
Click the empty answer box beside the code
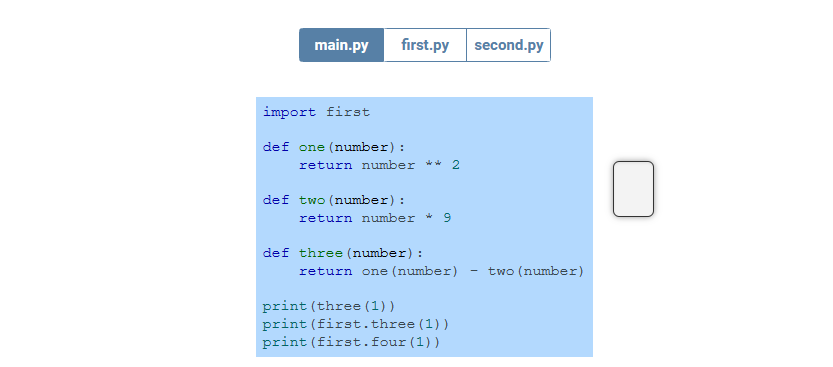[633, 189]
